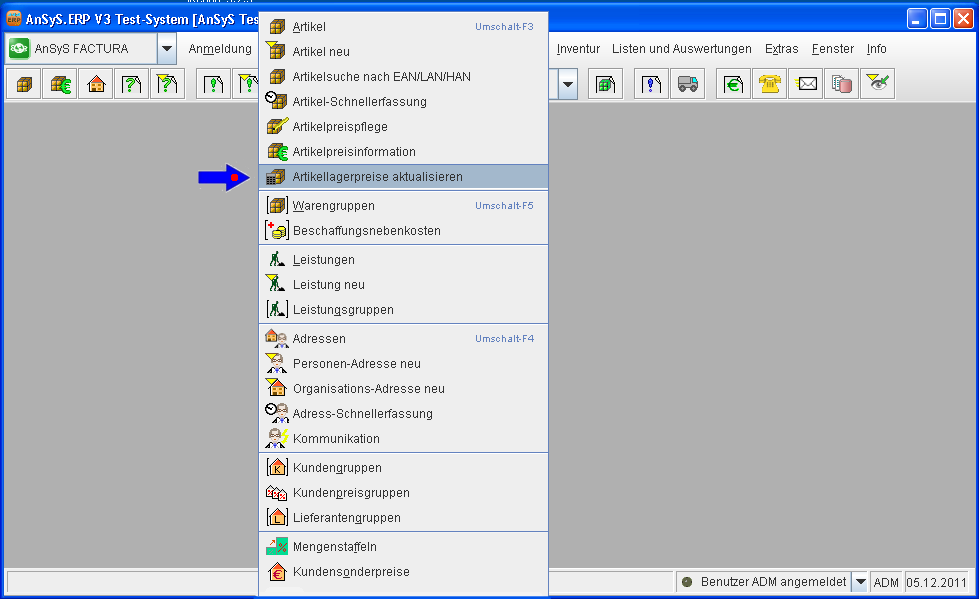
Task: Select Kundensonderpreise menu entry
Action: tap(350, 572)
